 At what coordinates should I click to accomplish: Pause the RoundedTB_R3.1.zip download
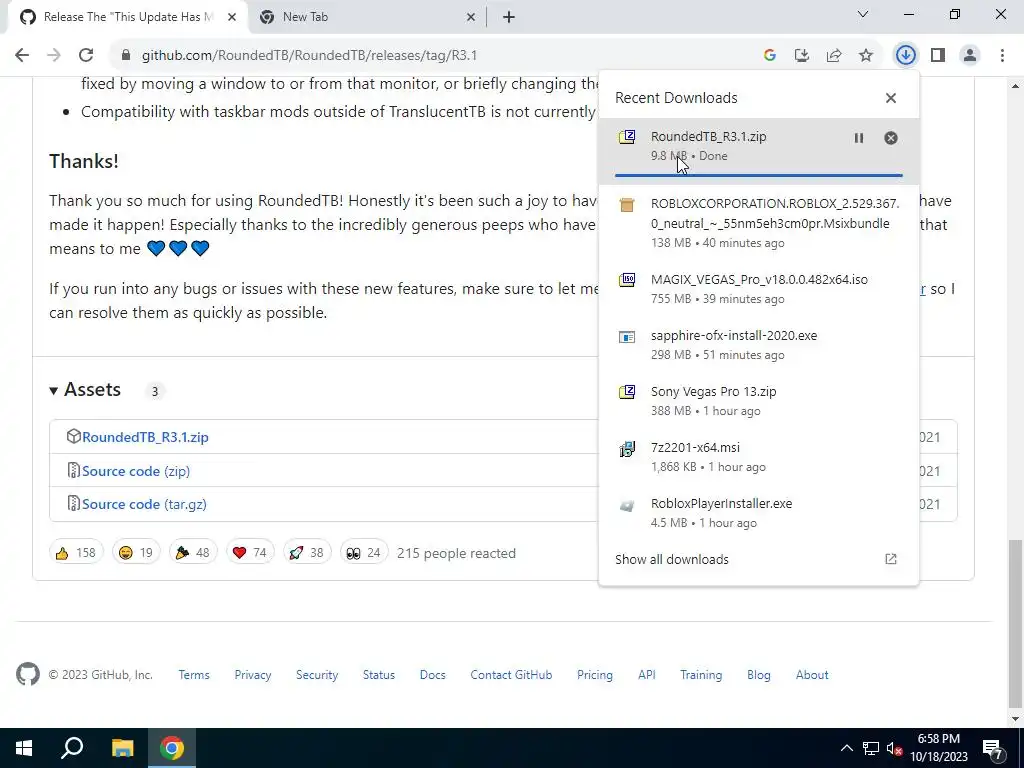[859, 138]
